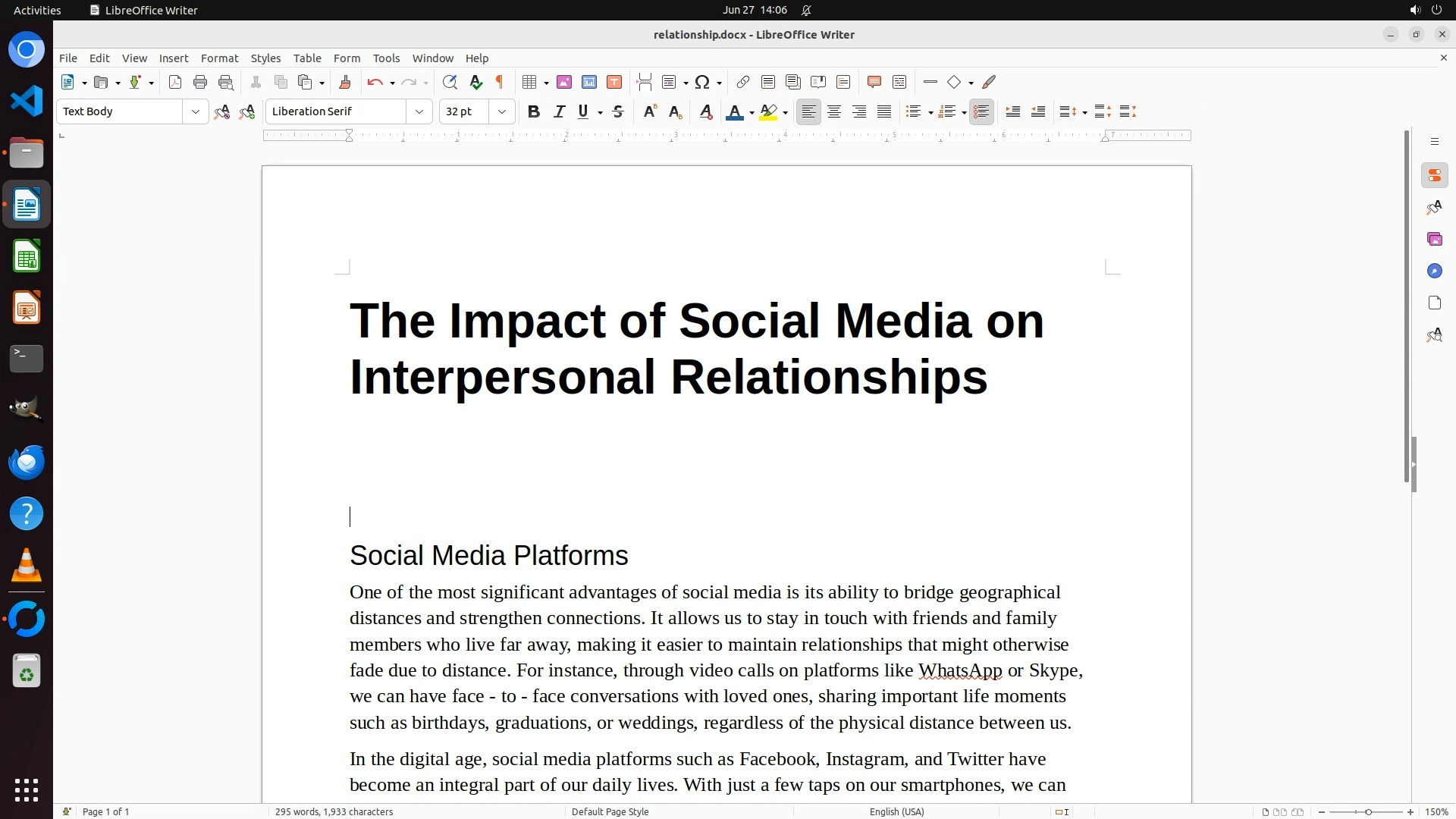The height and width of the screenshot is (819, 1456).
Task: Toggle Bold formatting
Action: coord(533,111)
